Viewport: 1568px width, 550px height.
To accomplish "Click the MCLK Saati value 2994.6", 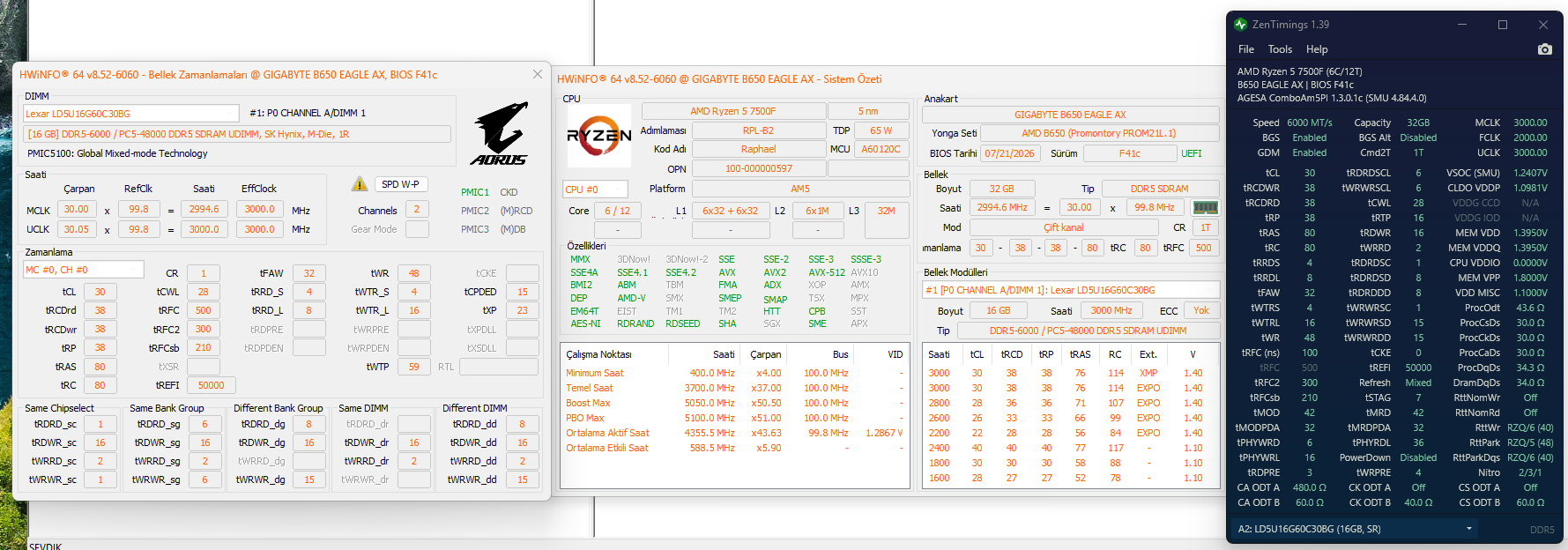I will pos(204,210).
